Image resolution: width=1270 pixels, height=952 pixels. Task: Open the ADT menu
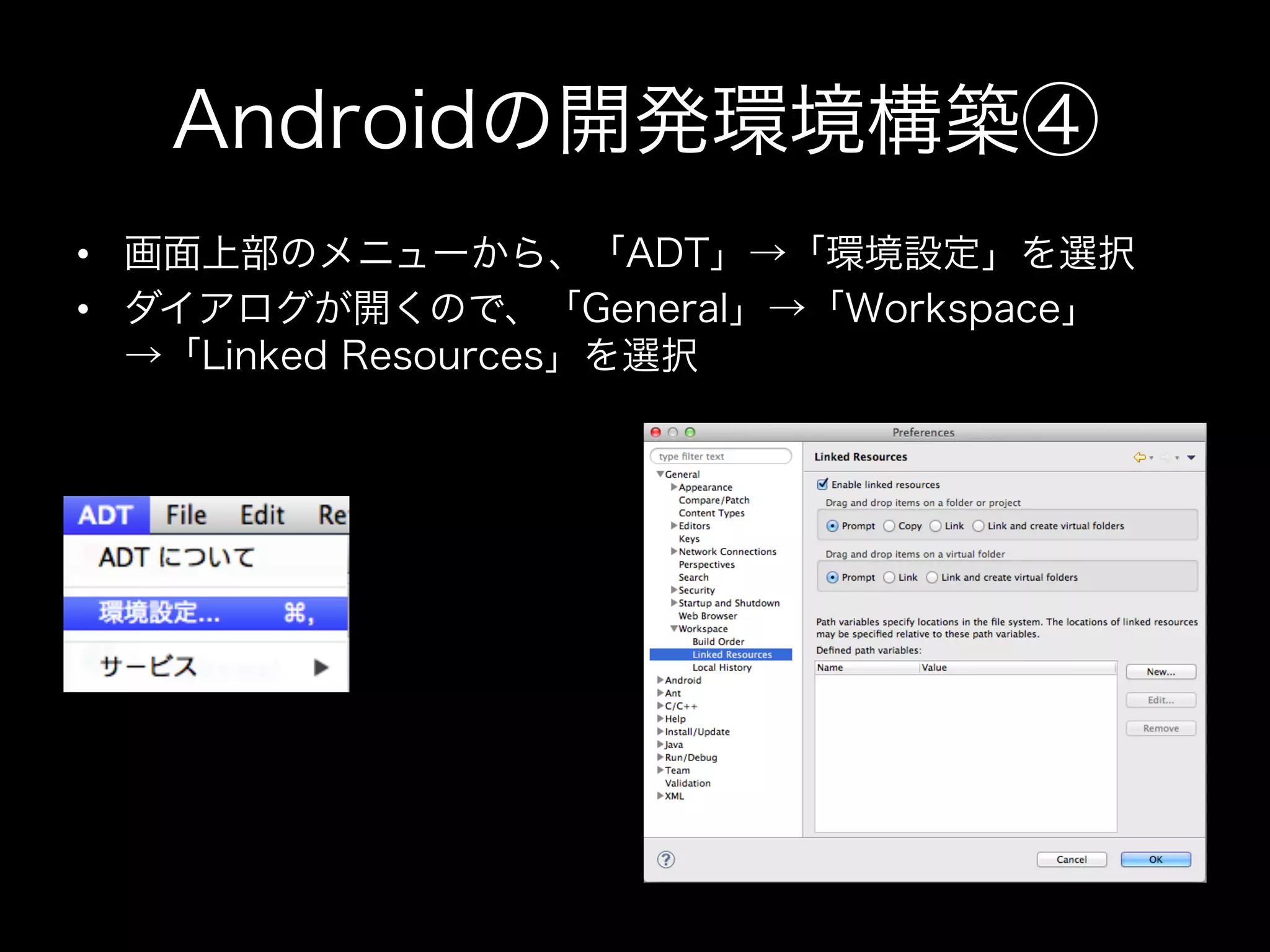106,515
